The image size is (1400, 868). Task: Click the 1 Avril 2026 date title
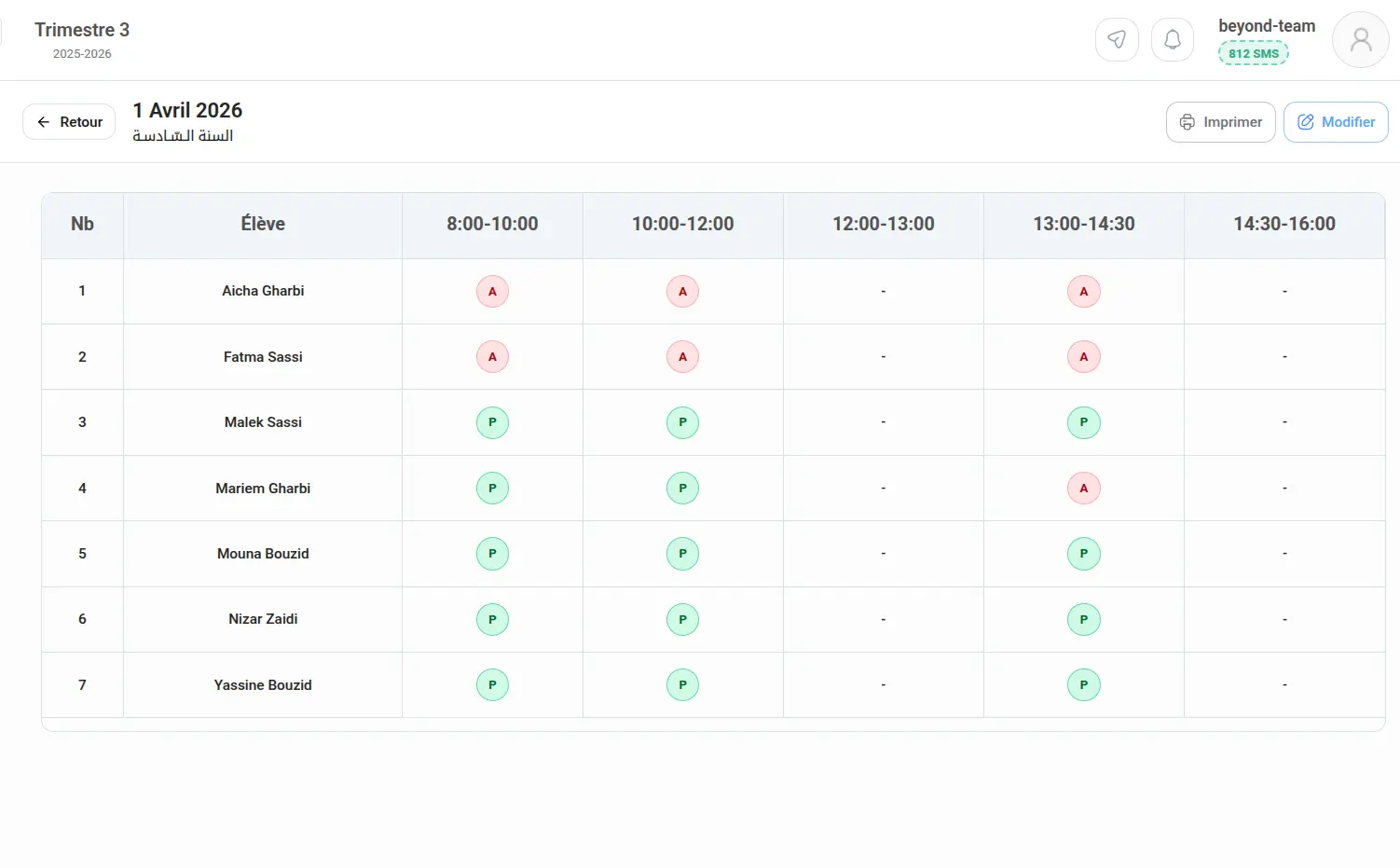pyautogui.click(x=187, y=110)
